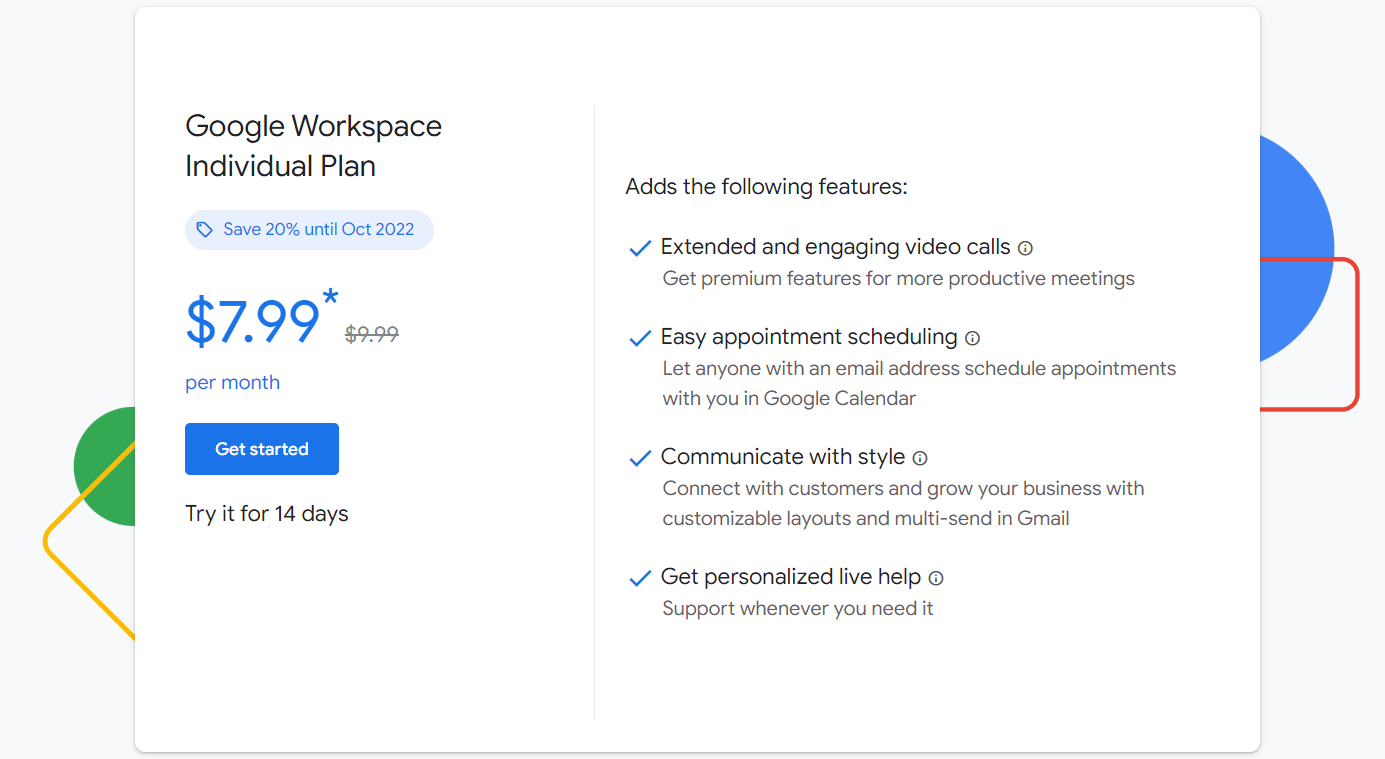
Task: Click the $7.99 price text
Action: (x=252, y=322)
